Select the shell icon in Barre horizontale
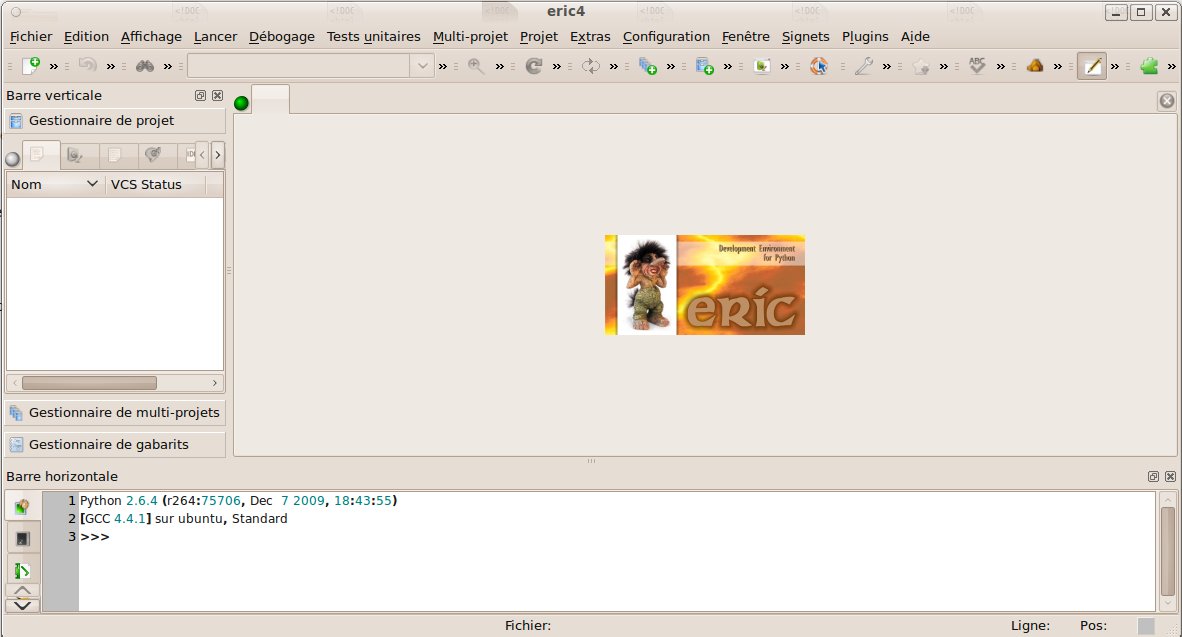1182x637 pixels. pyautogui.click(x=22, y=506)
